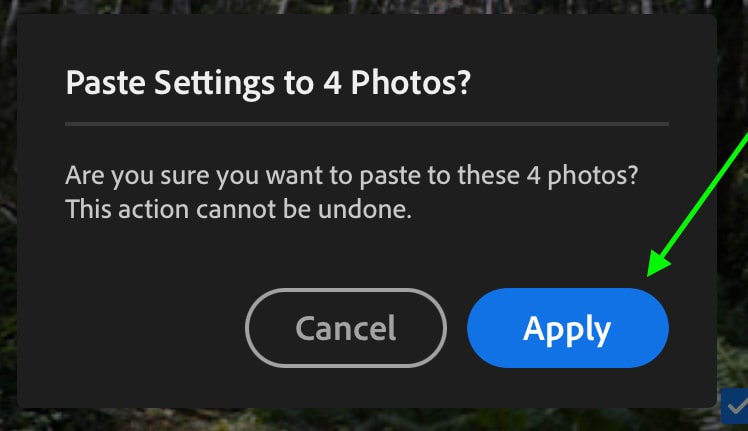Toggle the blue checkmark box at corner
This screenshot has width=748, height=431.
point(735,406)
